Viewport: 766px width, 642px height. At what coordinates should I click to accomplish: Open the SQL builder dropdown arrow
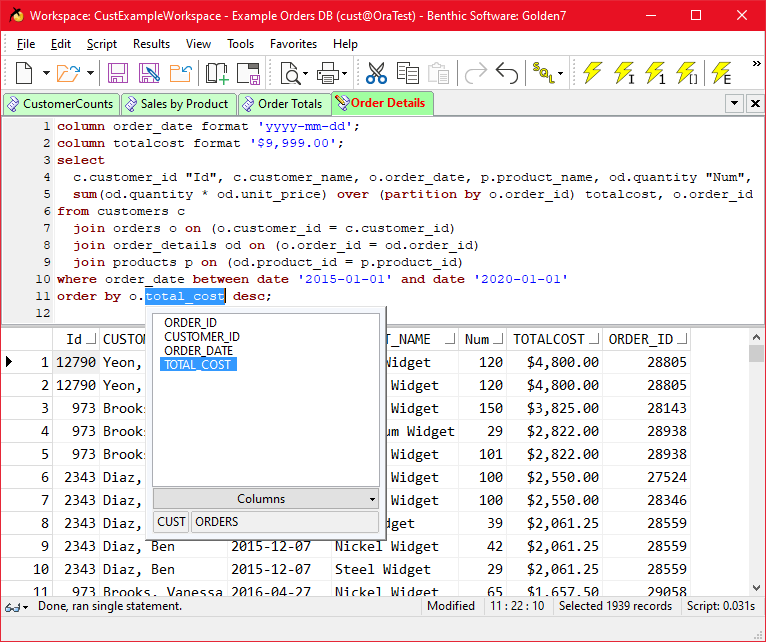(x=560, y=73)
